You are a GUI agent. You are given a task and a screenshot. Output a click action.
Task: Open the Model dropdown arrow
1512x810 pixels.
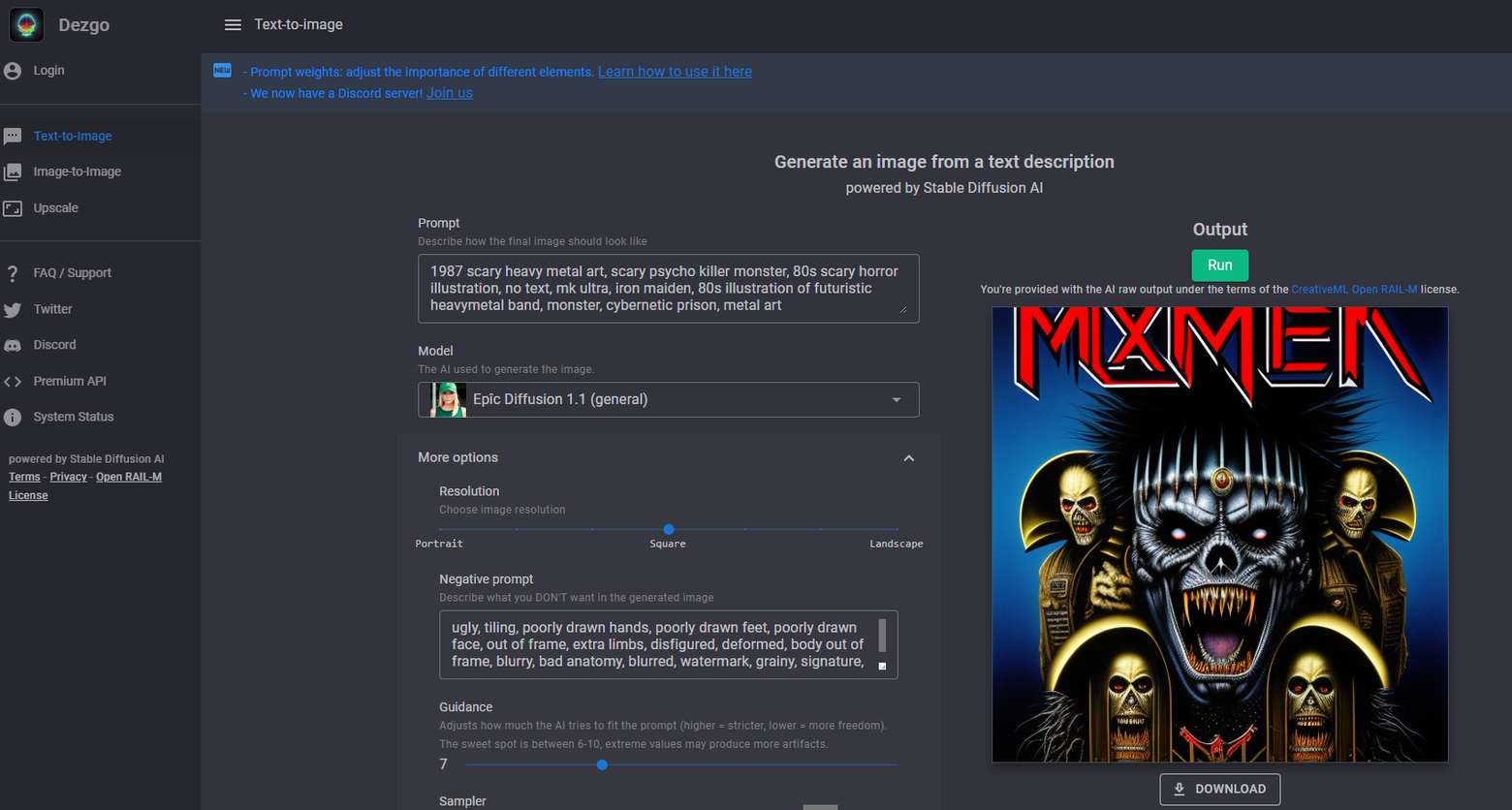[x=897, y=400]
